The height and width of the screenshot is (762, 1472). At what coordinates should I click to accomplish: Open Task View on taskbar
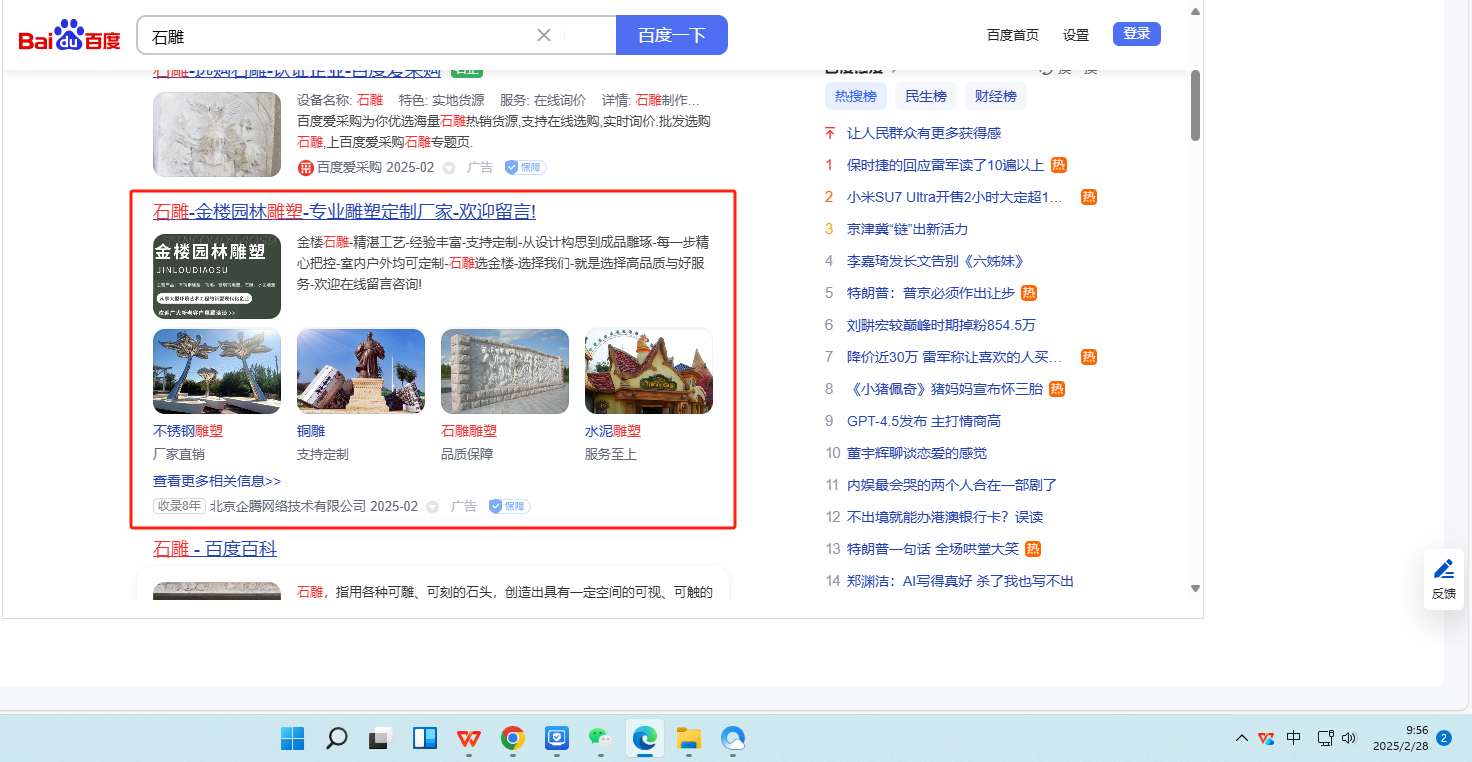pyautogui.click(x=380, y=739)
